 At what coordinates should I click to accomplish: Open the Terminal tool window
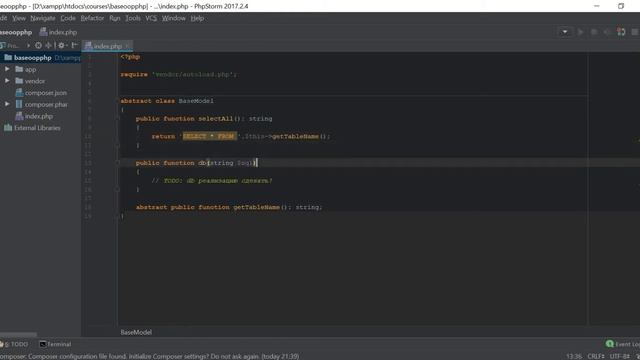point(55,344)
